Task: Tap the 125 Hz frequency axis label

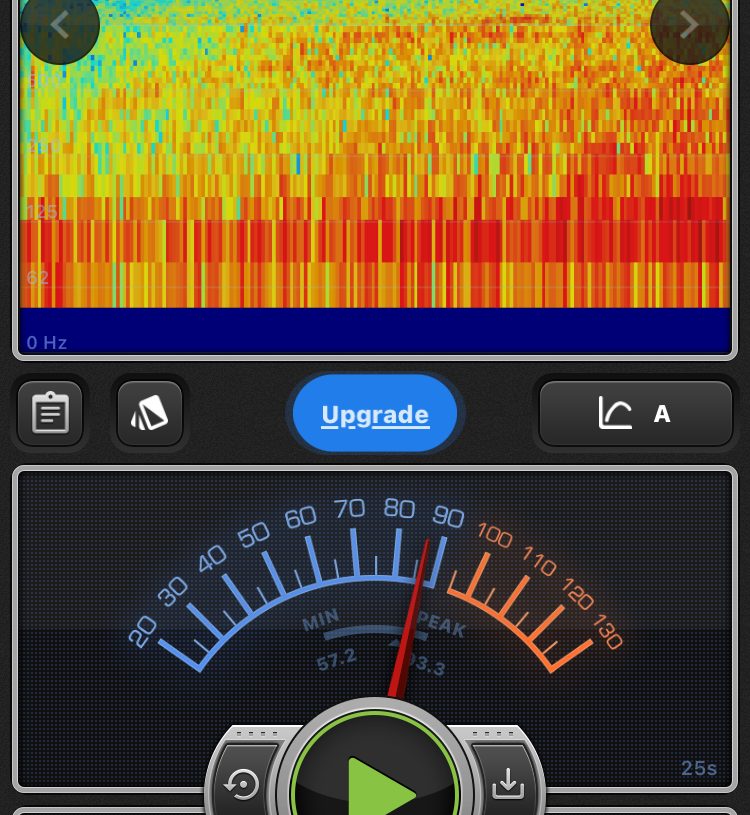Action: point(42,212)
